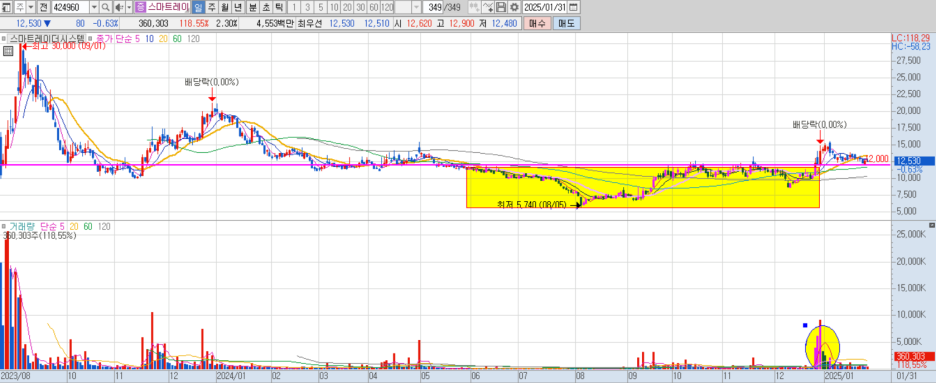Select the 20 interval button

[347, 7]
